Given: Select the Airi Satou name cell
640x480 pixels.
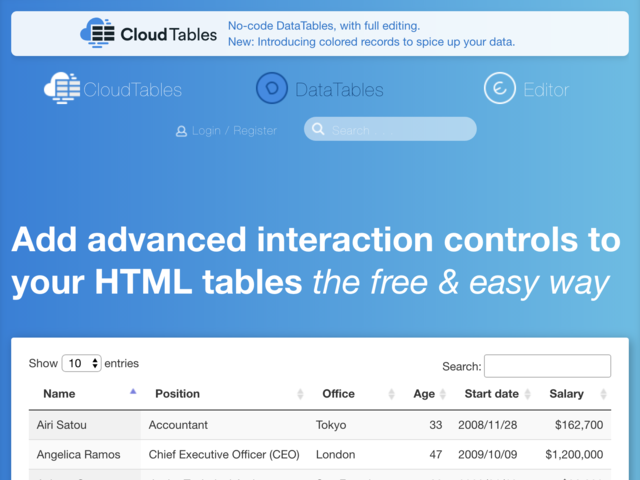Looking at the screenshot, I should point(85,425).
